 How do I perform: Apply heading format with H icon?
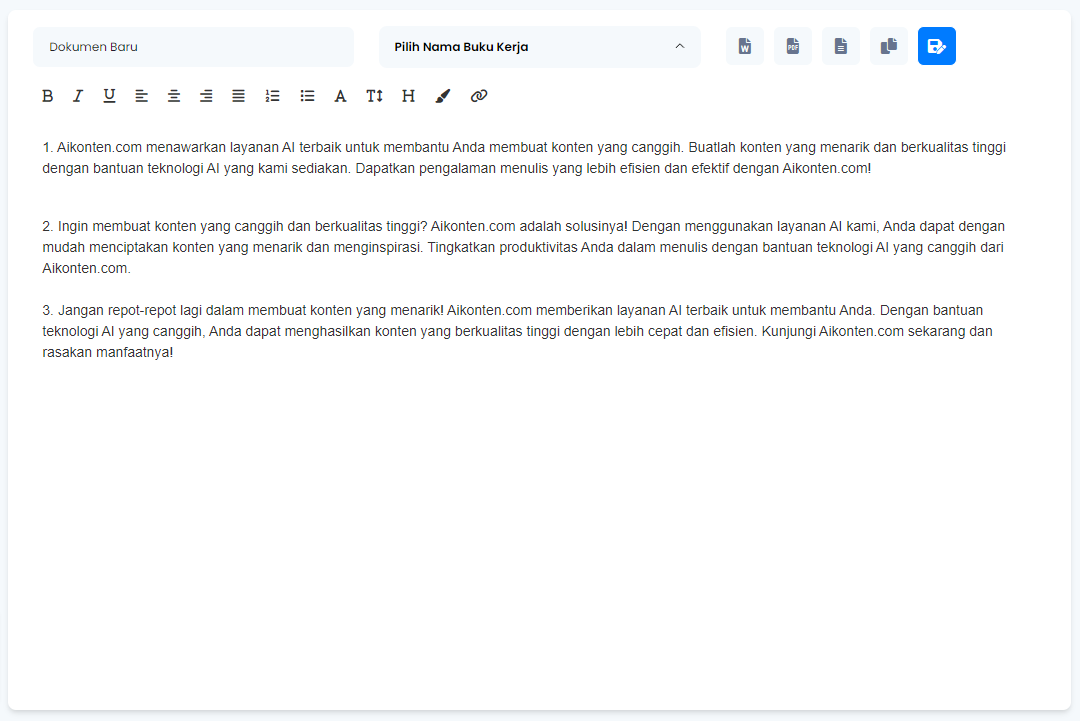(x=408, y=96)
